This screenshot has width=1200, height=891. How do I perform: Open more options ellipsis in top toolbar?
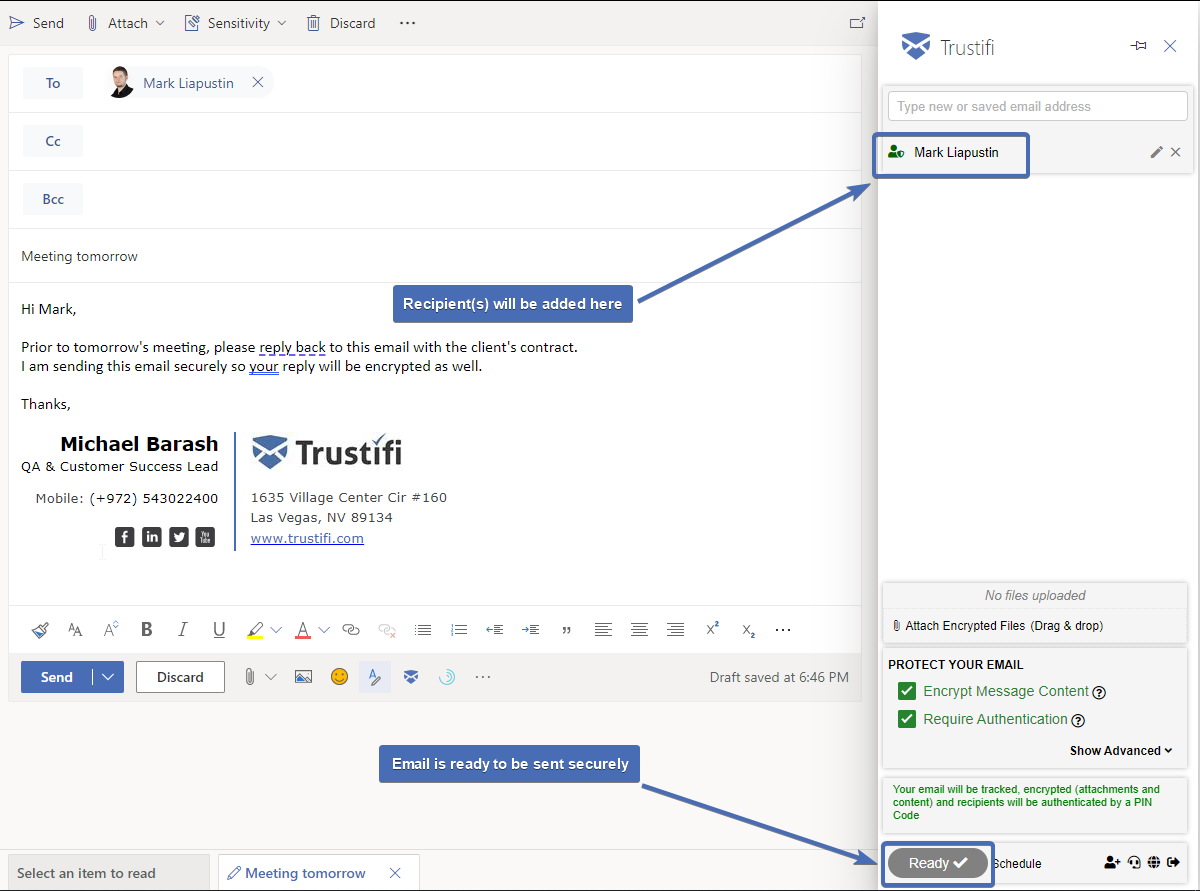407,22
